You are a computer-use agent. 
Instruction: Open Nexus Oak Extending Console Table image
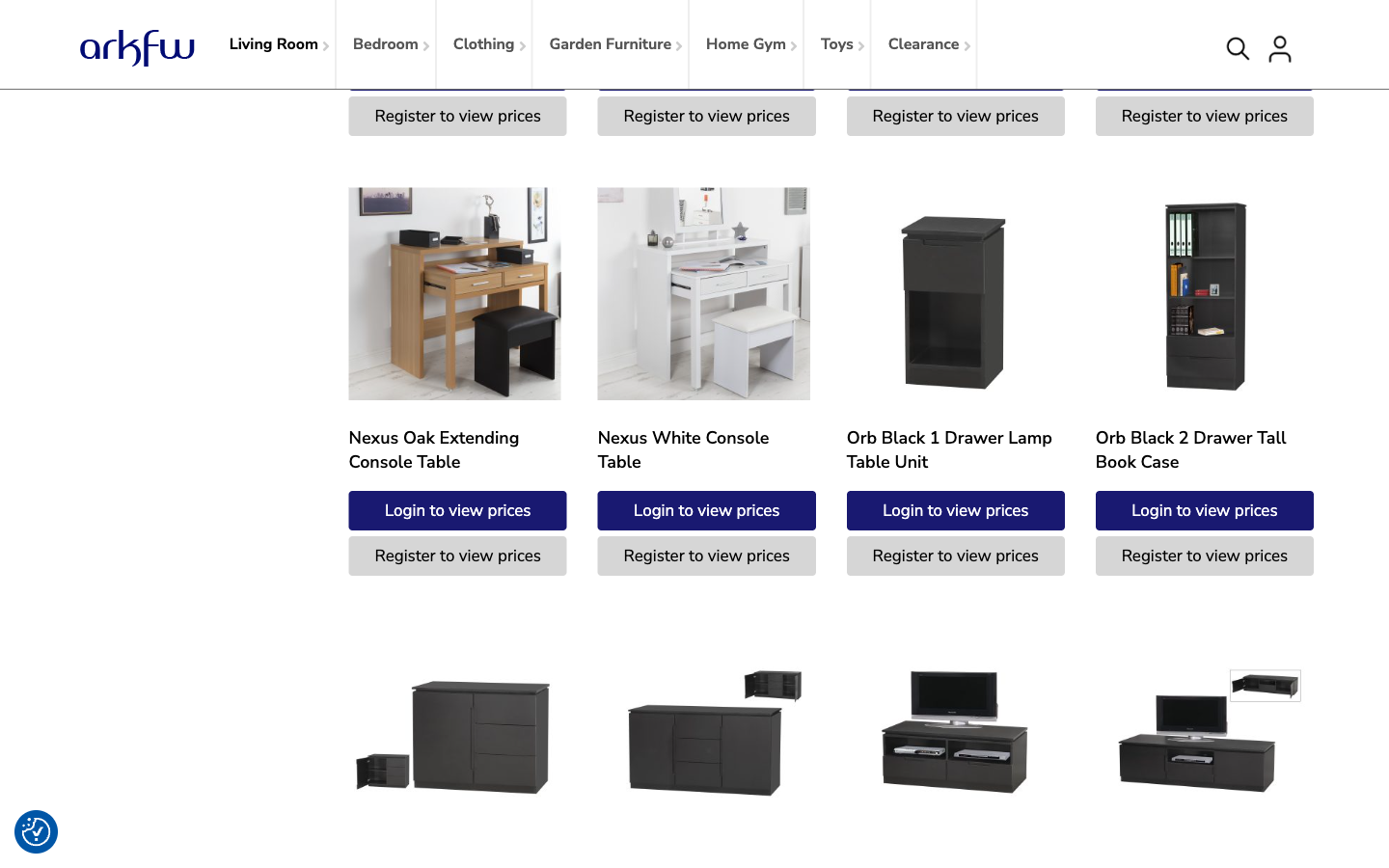click(x=454, y=293)
